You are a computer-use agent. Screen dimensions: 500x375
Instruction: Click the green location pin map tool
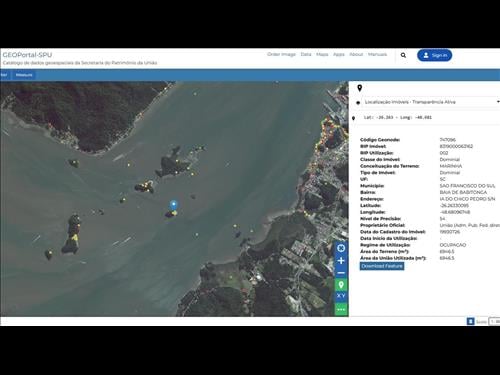(x=341, y=285)
